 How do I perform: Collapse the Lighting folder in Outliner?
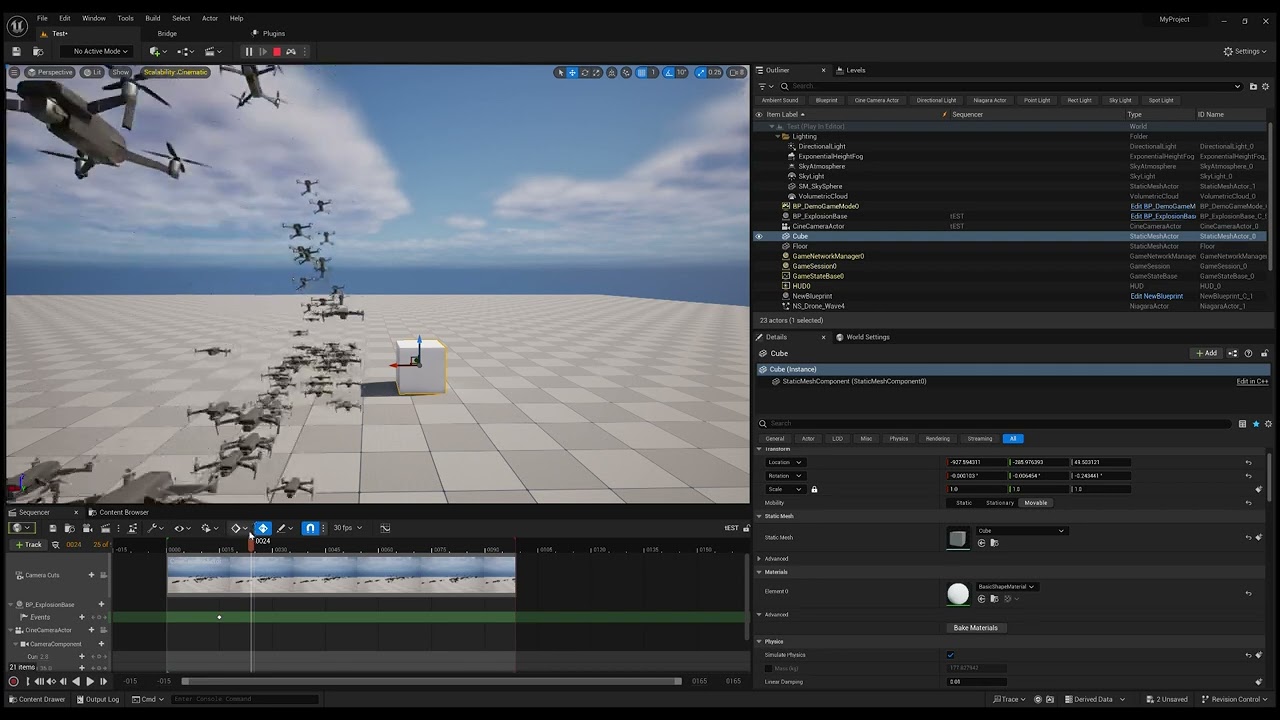[778, 136]
